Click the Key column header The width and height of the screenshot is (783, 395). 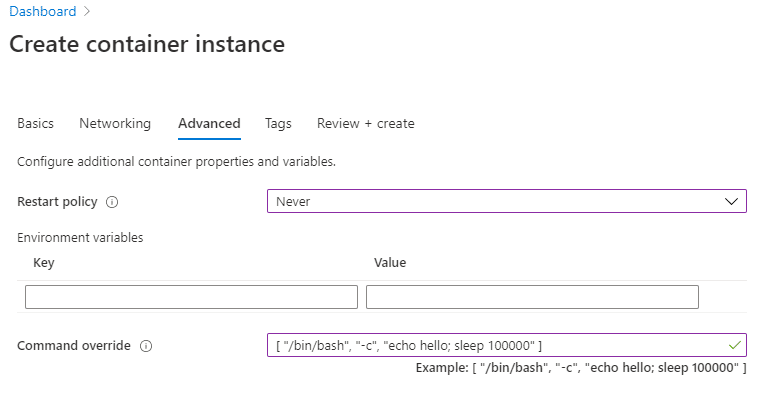click(x=43, y=263)
